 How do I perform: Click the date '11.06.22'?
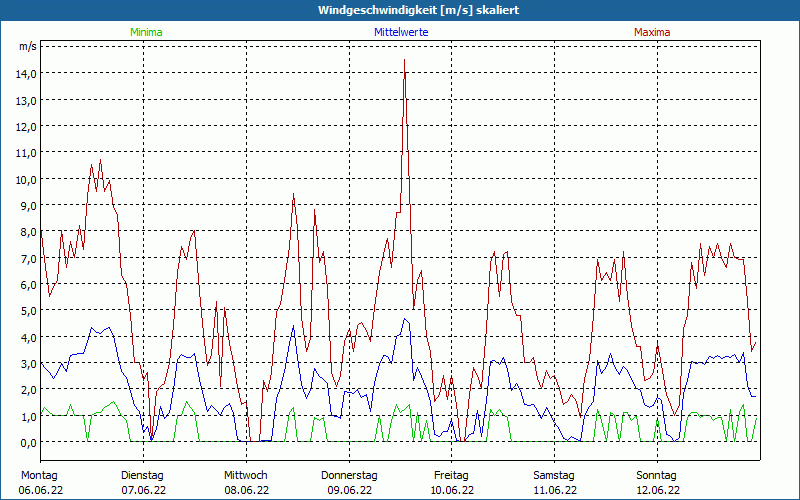click(x=555, y=490)
